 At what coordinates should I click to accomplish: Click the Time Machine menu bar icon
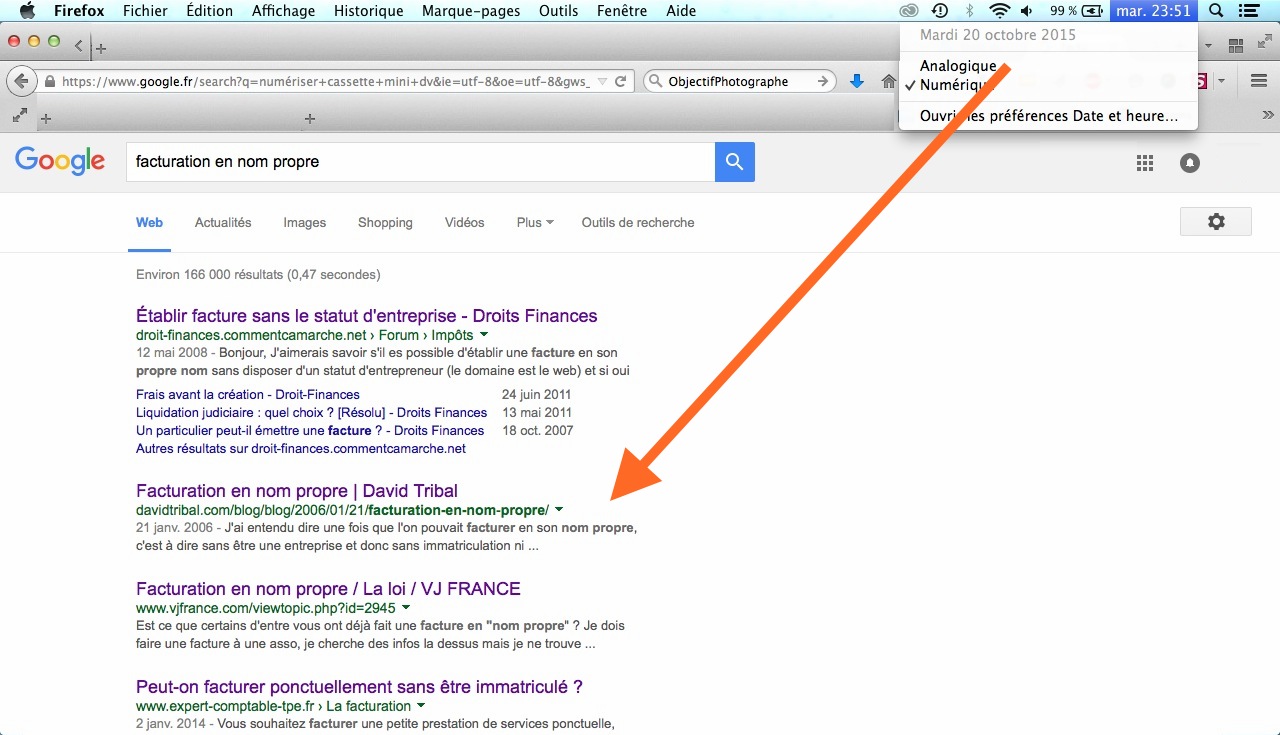[x=940, y=11]
